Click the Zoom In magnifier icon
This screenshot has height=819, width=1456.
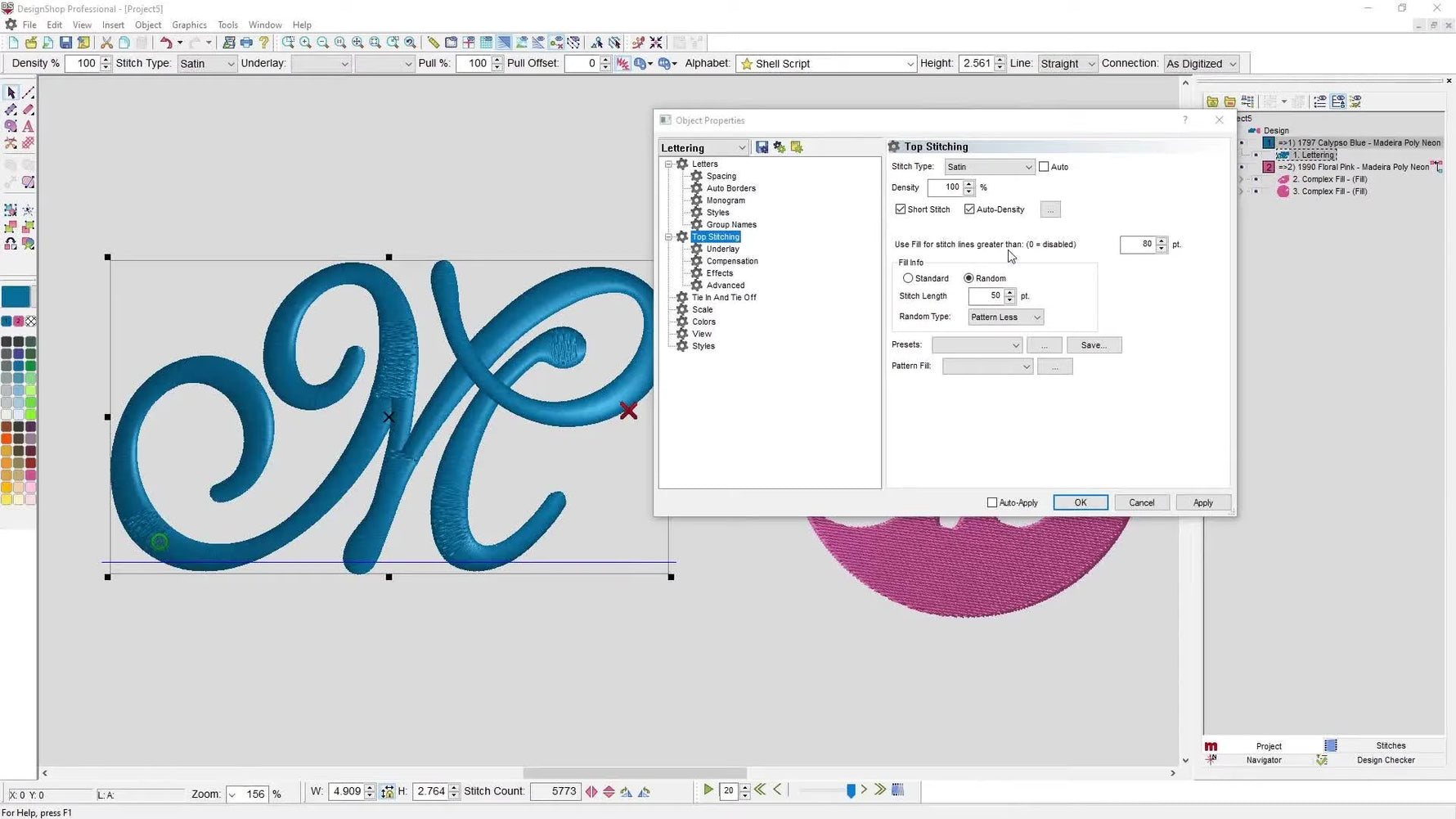pyautogui.click(x=305, y=43)
